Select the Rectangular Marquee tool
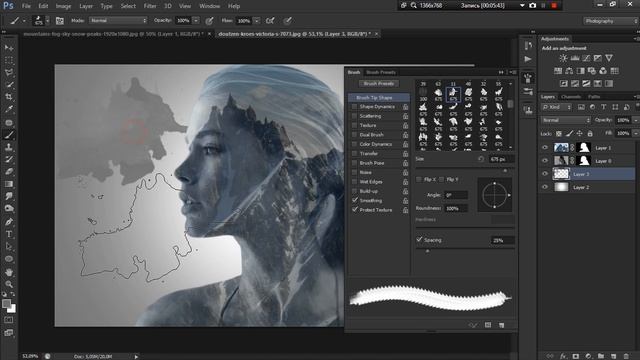The height and width of the screenshot is (360, 640). [9, 60]
